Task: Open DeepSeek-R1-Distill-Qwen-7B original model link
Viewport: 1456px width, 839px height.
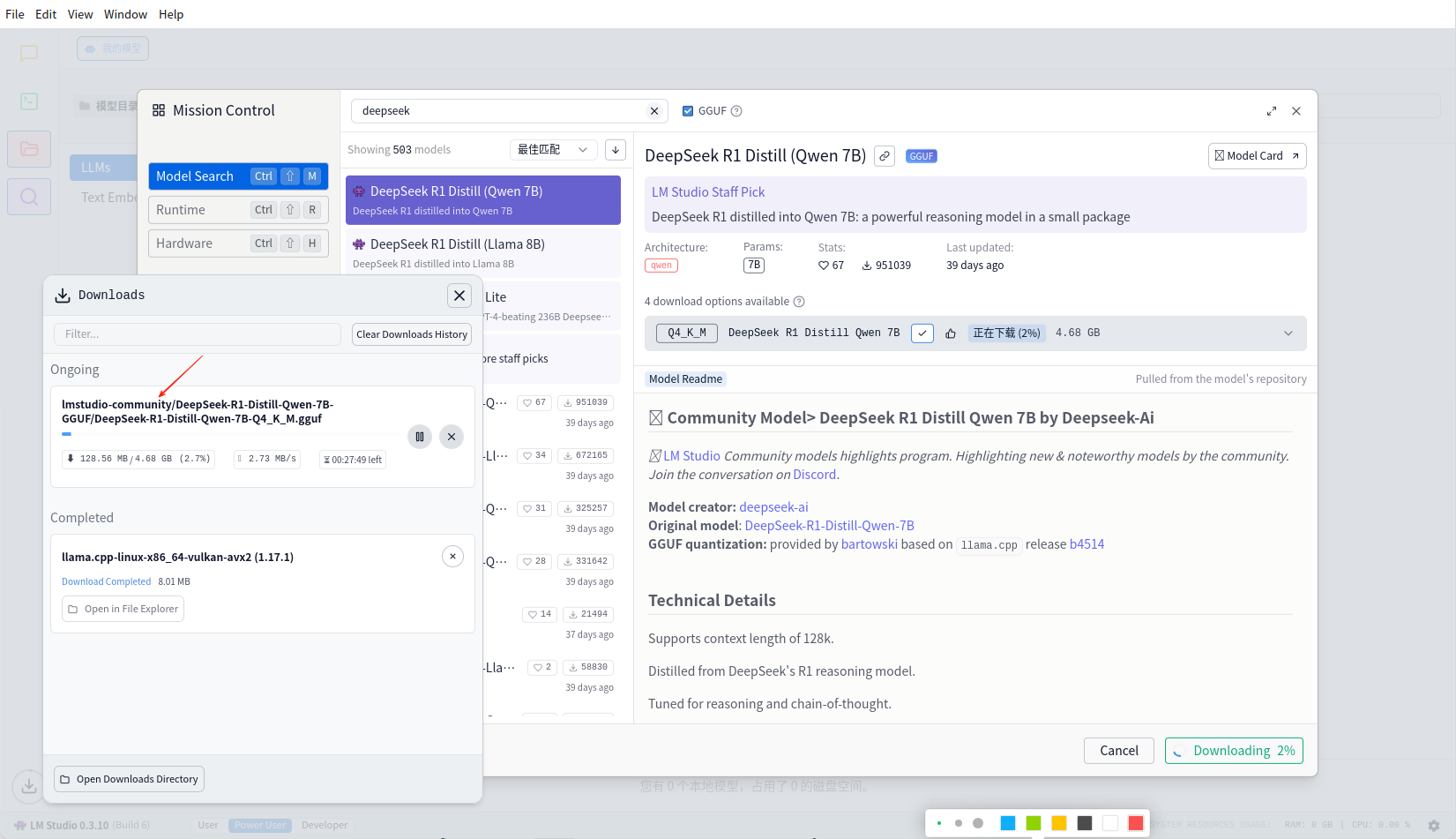Action: pos(829,526)
